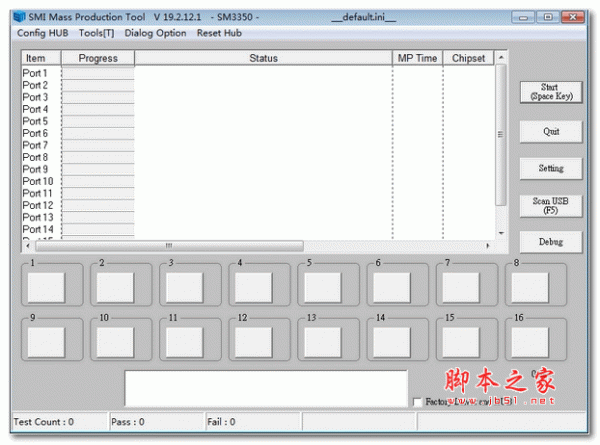Click the list's vertical scrollbar thumb
This screenshot has height=445, width=600.
click(501, 135)
